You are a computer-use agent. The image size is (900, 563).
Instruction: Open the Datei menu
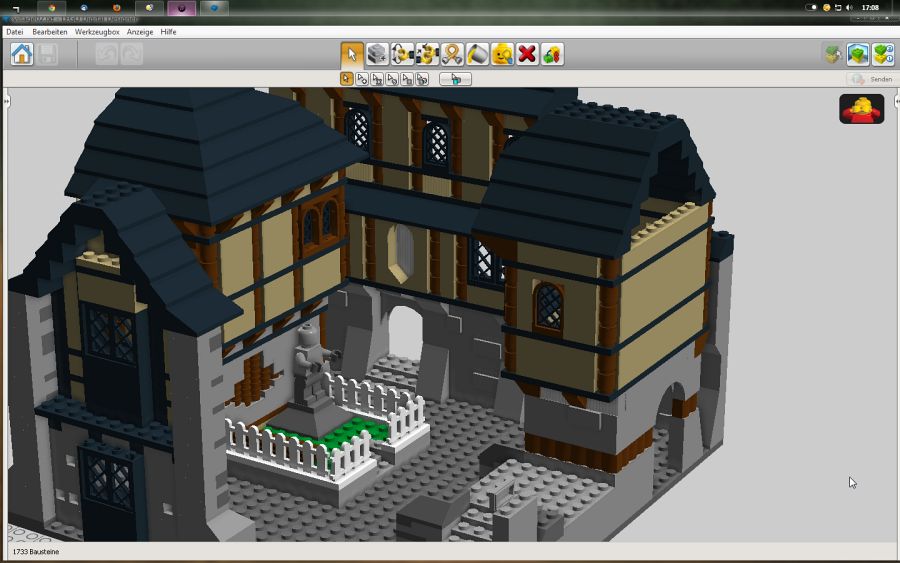tap(14, 32)
